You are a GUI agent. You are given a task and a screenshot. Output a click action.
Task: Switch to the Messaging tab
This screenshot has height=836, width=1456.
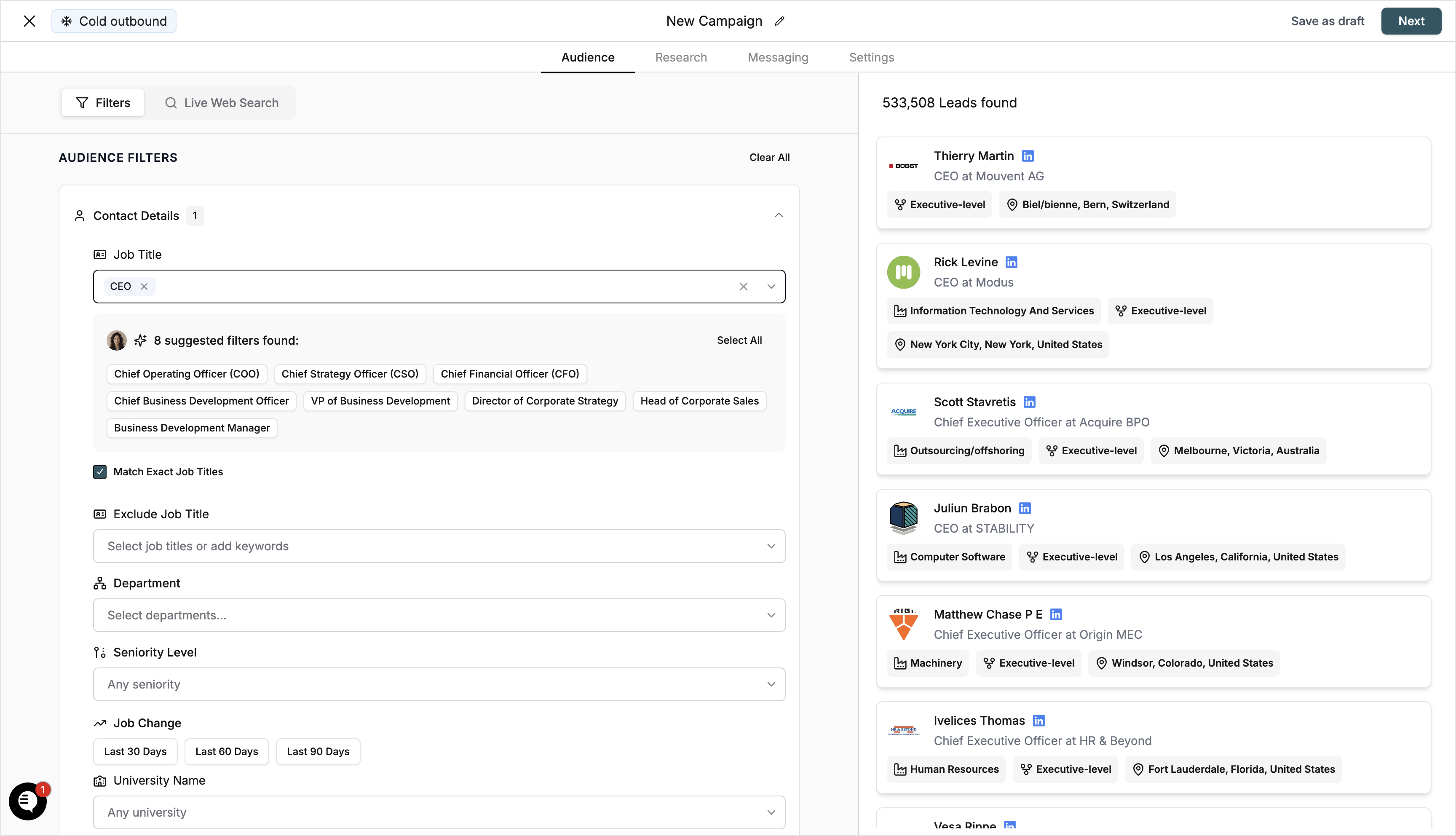778,57
